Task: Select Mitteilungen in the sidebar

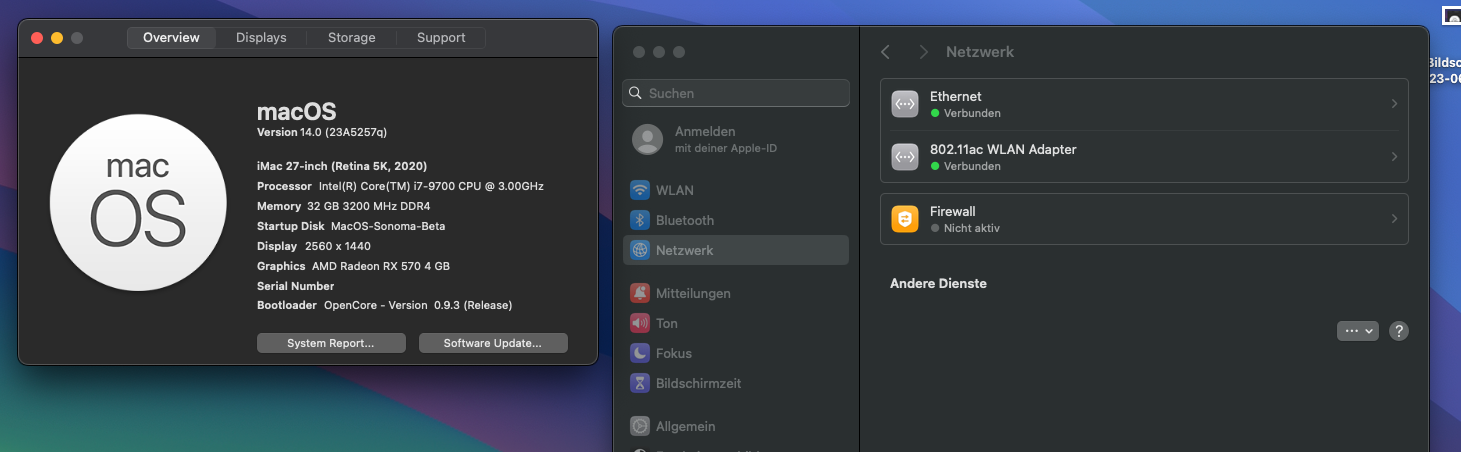Action: (x=736, y=293)
